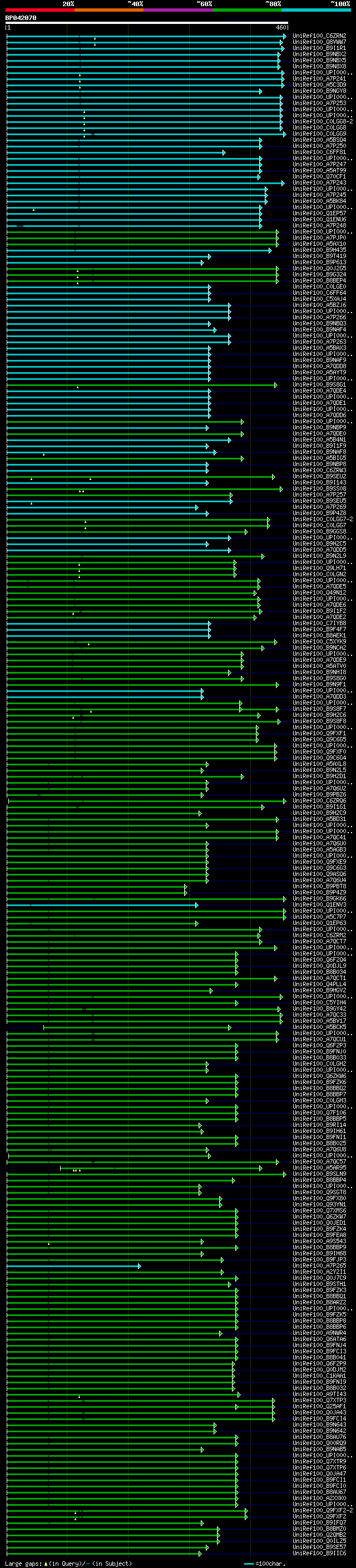
Task: Click label UniRef100_A7P250
Action: [319, 146]
